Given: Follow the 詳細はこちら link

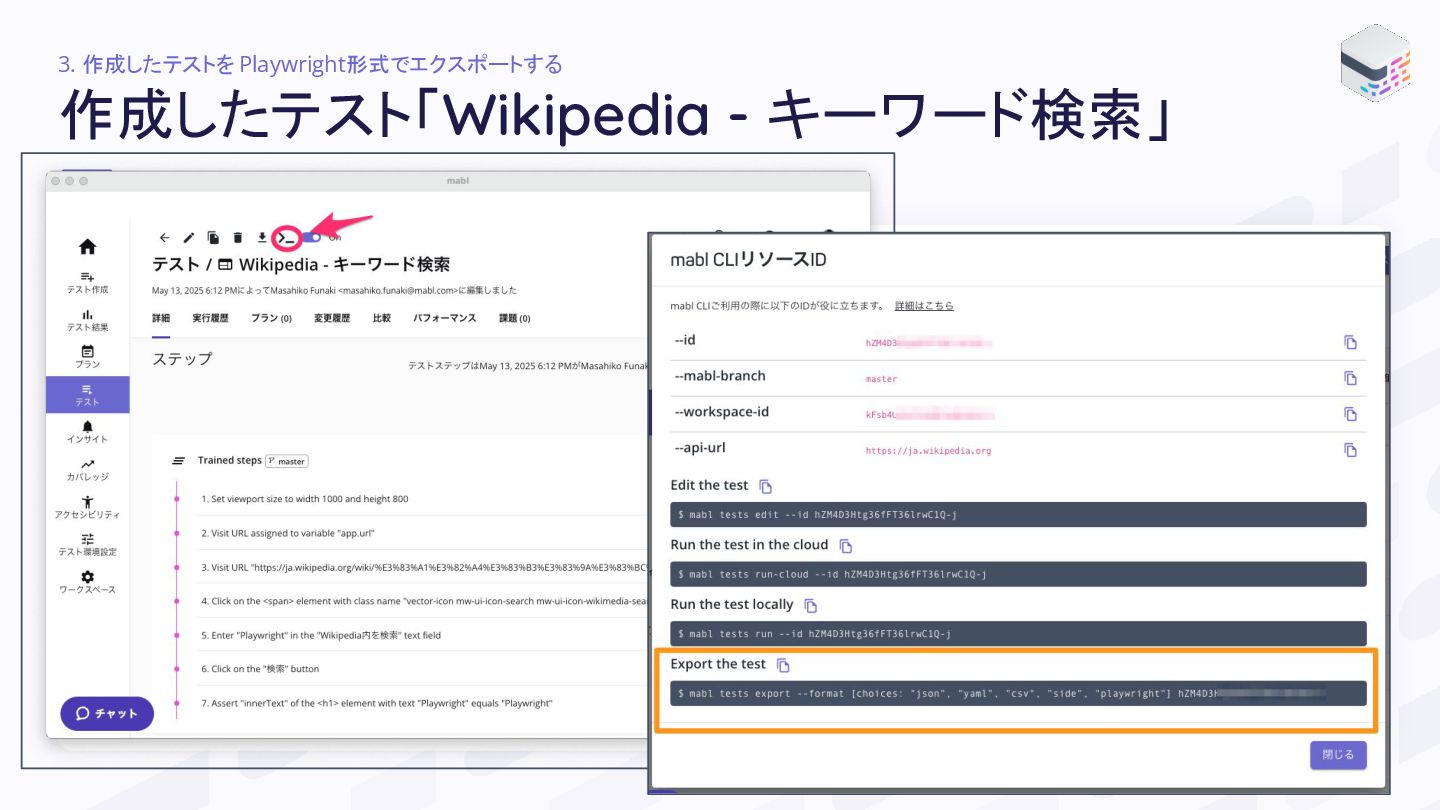Looking at the screenshot, I should (x=924, y=306).
